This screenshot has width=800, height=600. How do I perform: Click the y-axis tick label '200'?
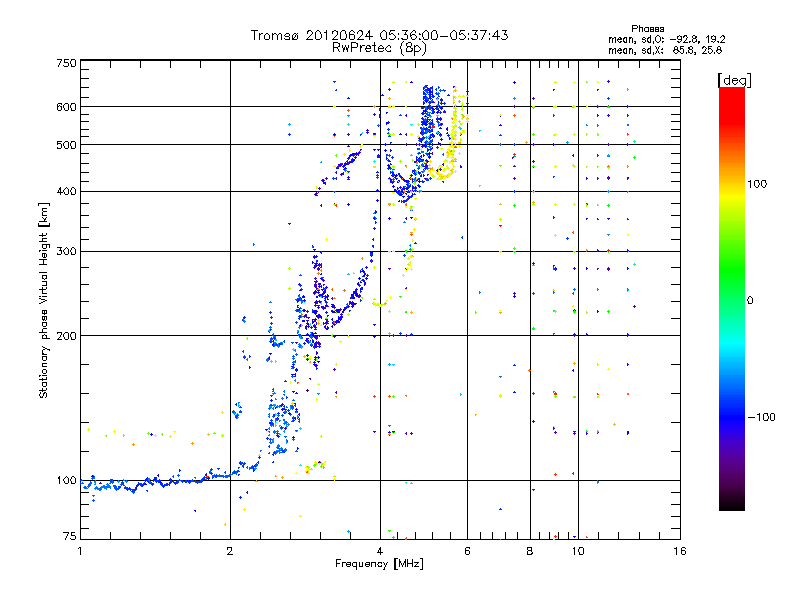click(66, 336)
